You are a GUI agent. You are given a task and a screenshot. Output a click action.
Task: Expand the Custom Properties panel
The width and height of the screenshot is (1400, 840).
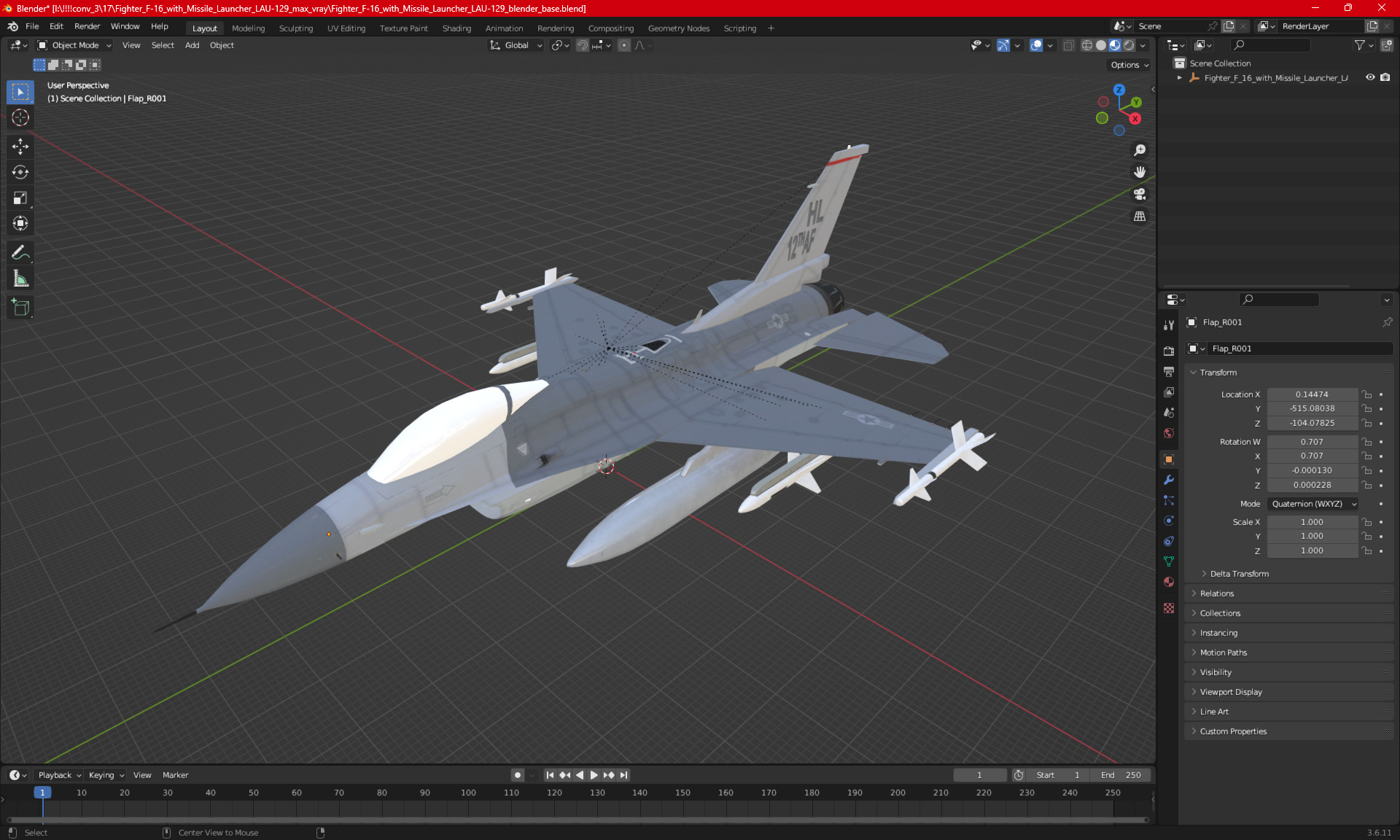click(x=1232, y=731)
